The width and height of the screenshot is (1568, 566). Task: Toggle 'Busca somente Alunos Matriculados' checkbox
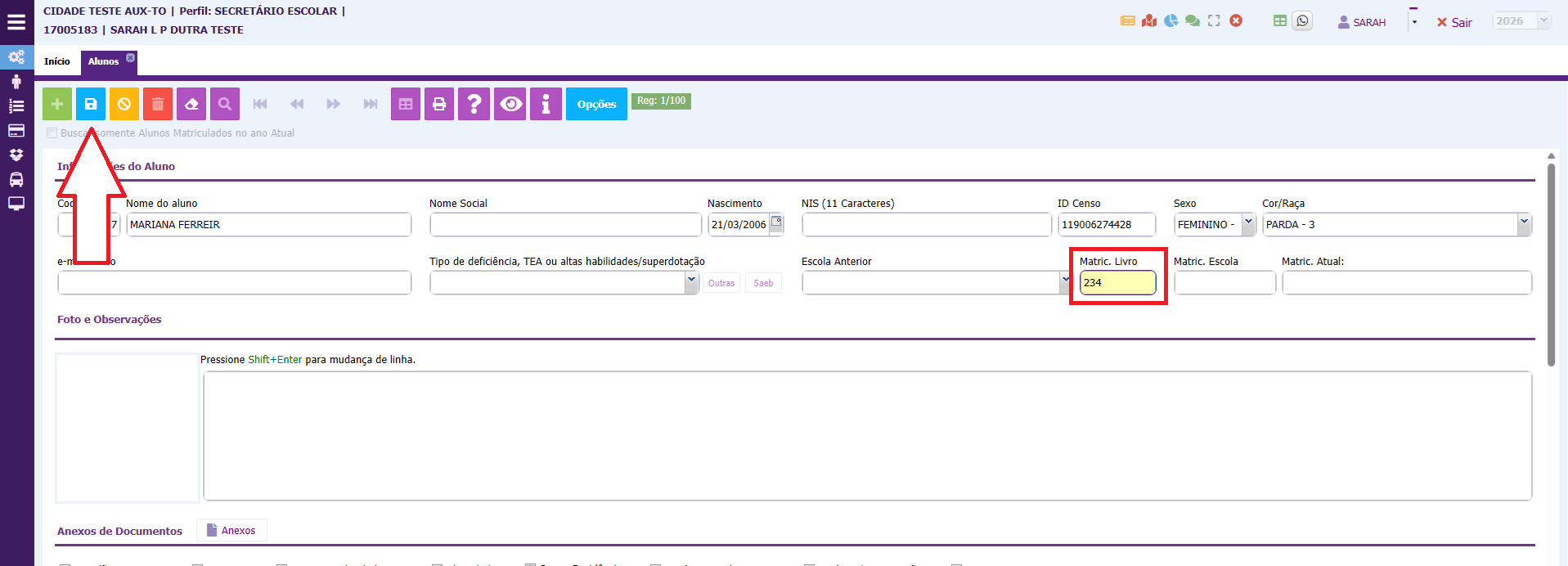tap(52, 133)
